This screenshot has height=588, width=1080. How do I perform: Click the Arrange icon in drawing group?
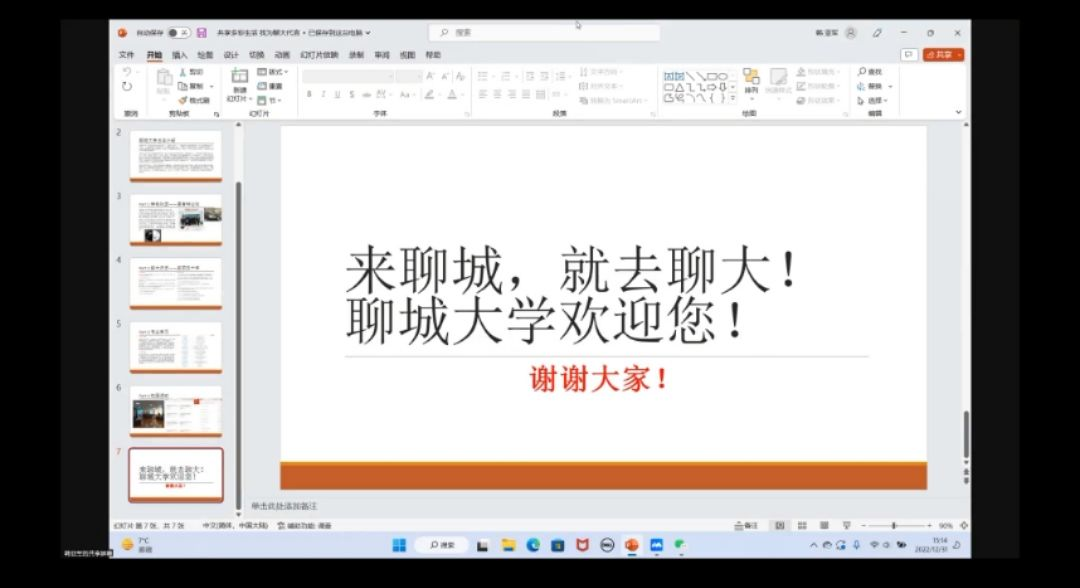point(751,78)
